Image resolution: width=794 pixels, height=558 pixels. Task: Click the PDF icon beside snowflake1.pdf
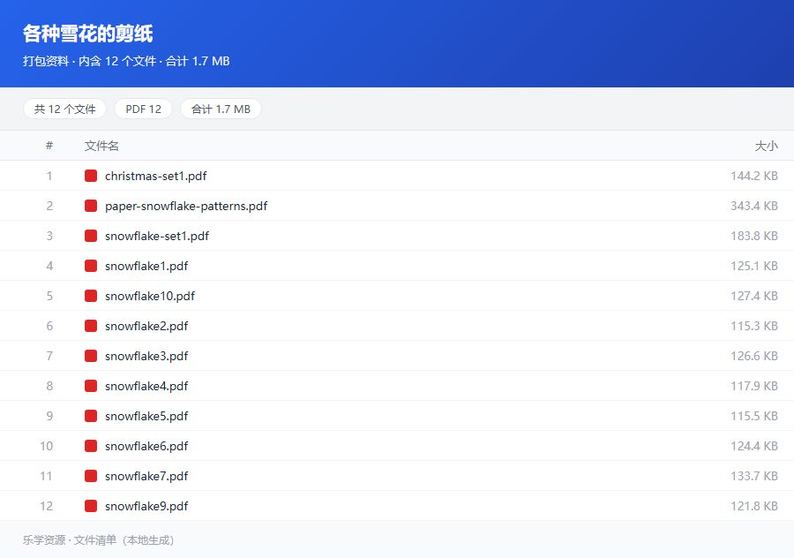coord(91,266)
